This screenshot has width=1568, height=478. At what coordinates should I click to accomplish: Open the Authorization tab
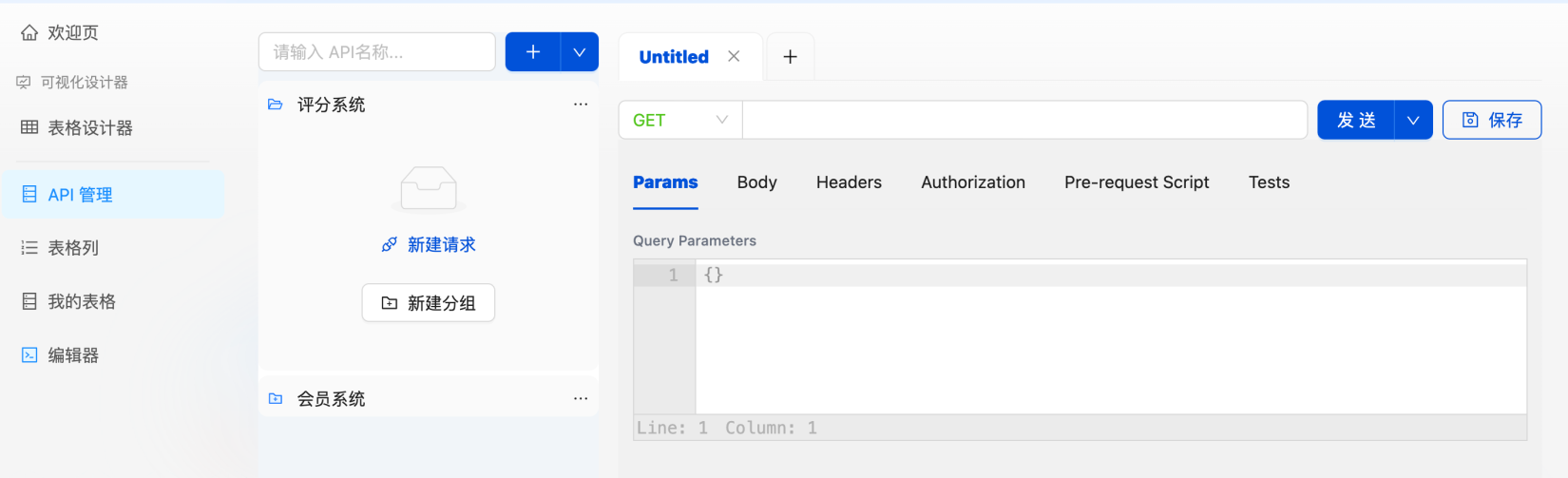point(972,182)
